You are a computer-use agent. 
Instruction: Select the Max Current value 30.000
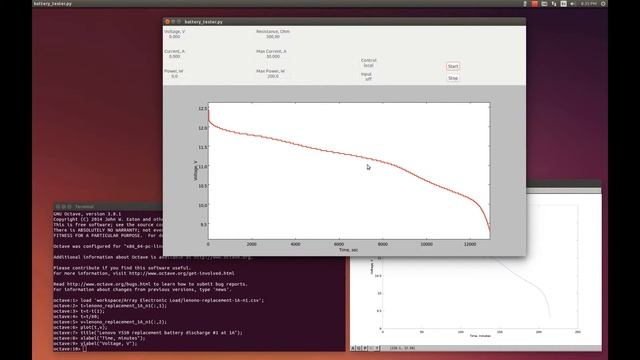click(273, 57)
